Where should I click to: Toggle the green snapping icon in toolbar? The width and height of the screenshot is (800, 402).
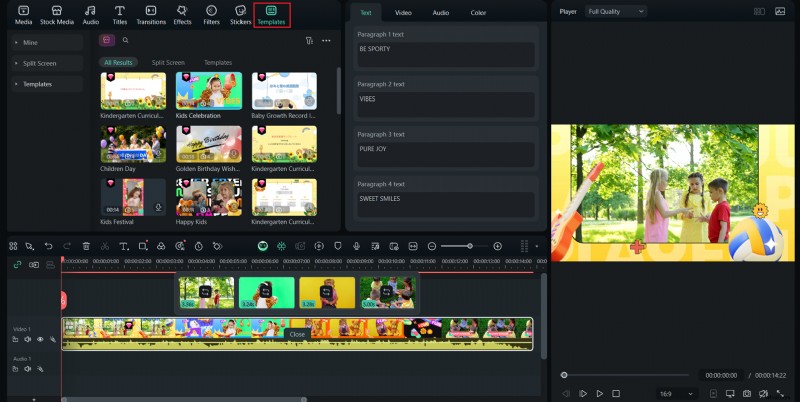(x=281, y=246)
